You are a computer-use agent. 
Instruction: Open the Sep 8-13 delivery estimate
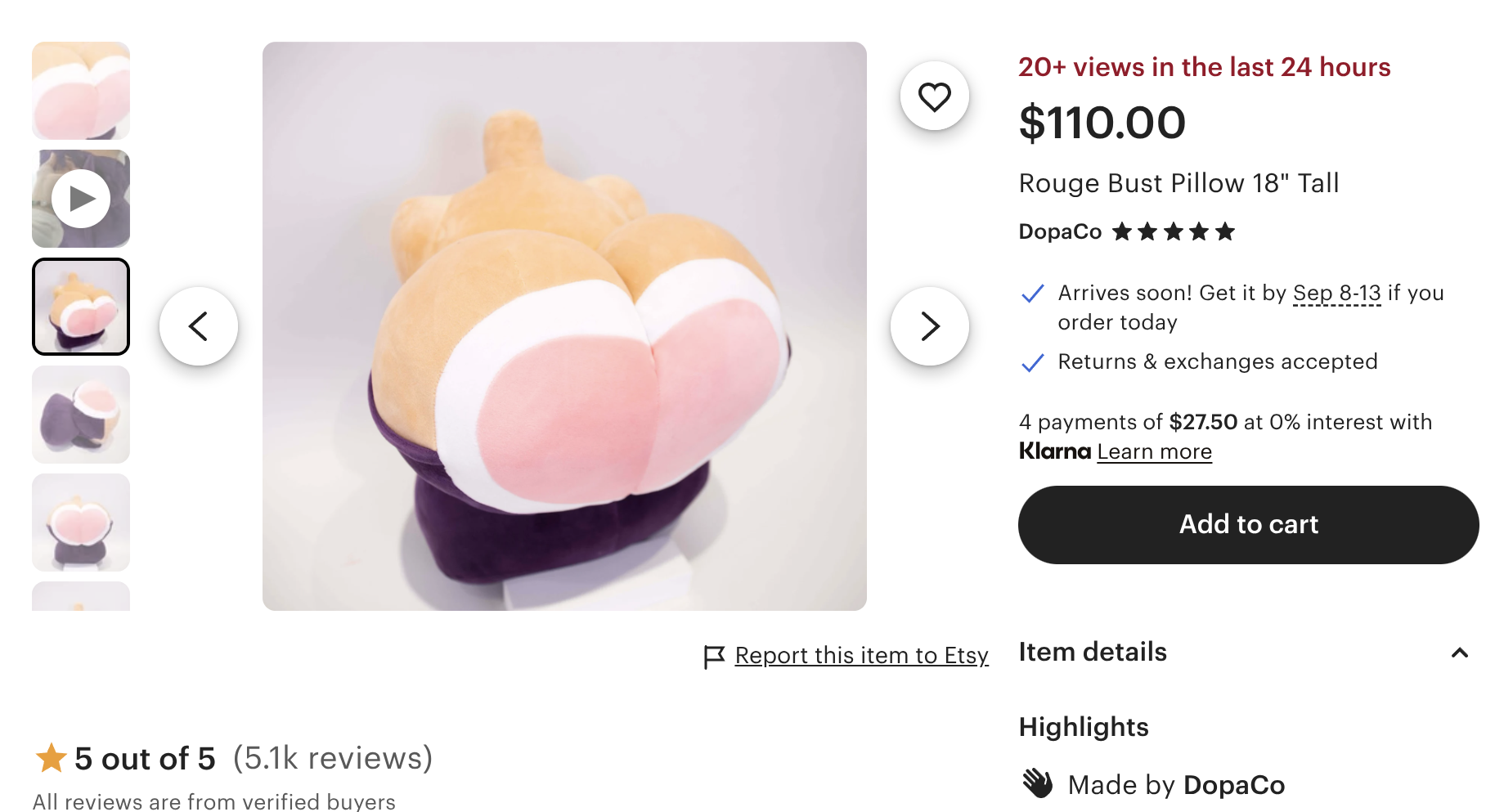coord(1336,293)
